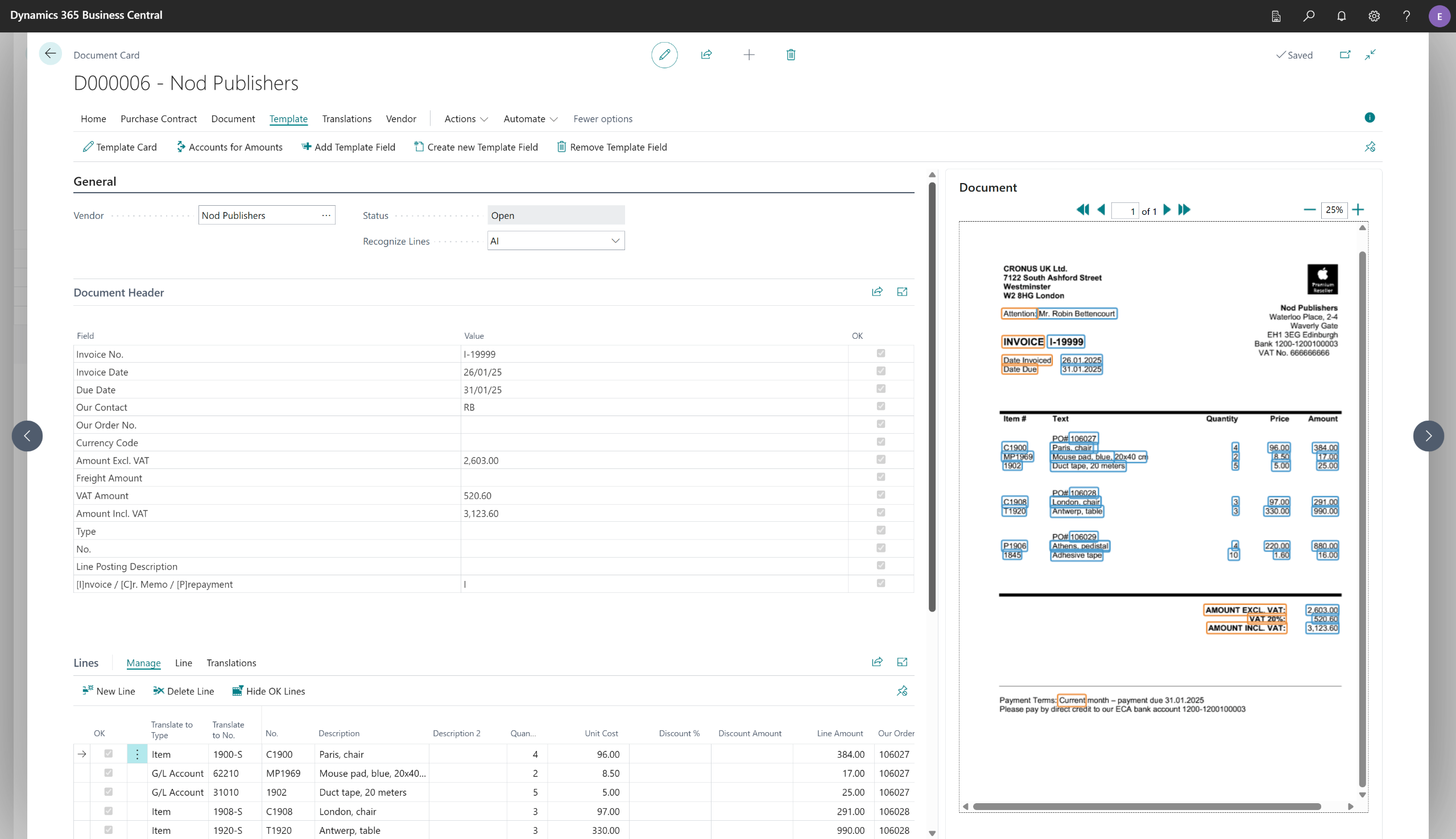The height and width of the screenshot is (839, 1456).
Task: Click the pencil edit icon
Action: click(664, 55)
